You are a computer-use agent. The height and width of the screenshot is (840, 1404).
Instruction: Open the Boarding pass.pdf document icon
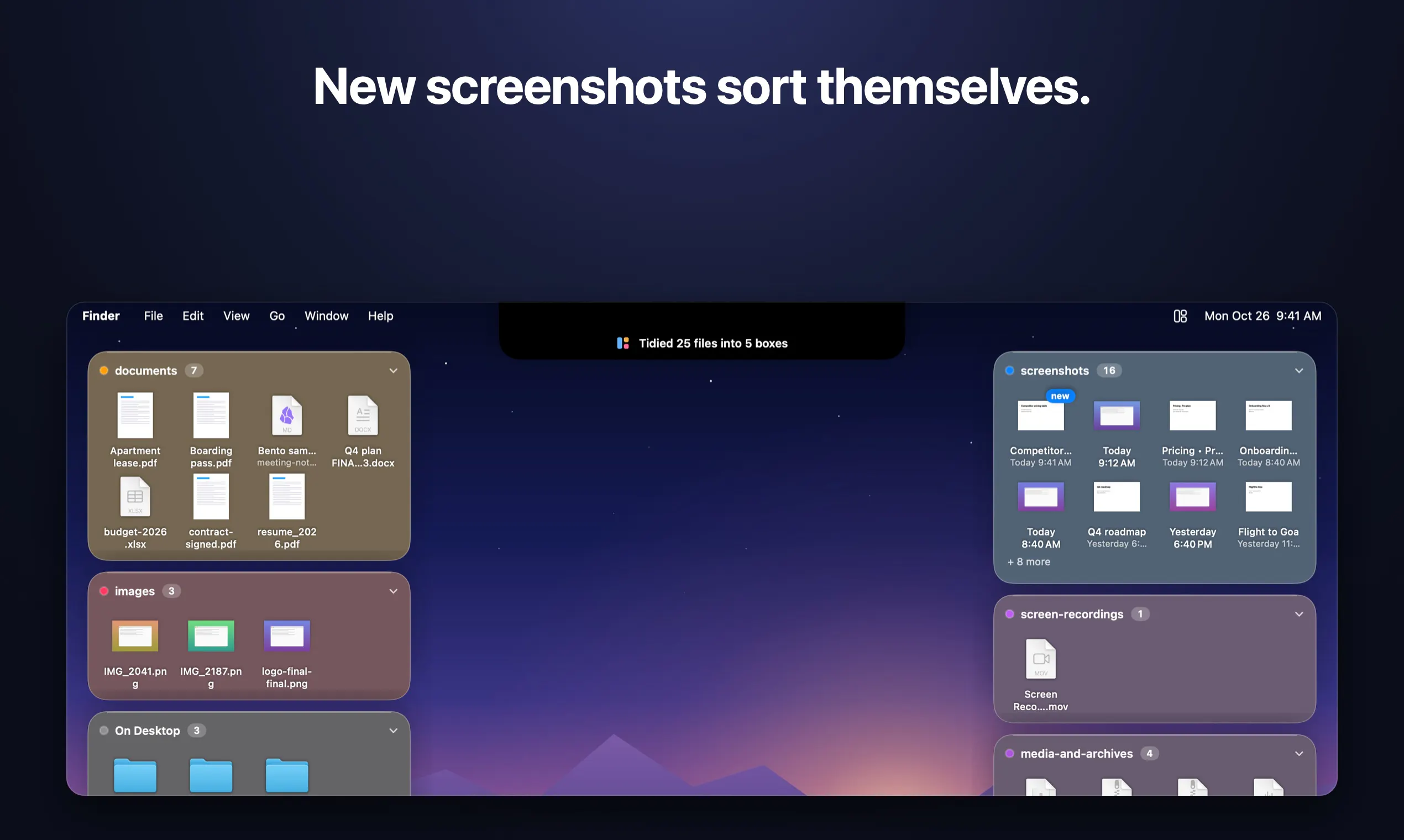click(x=211, y=415)
